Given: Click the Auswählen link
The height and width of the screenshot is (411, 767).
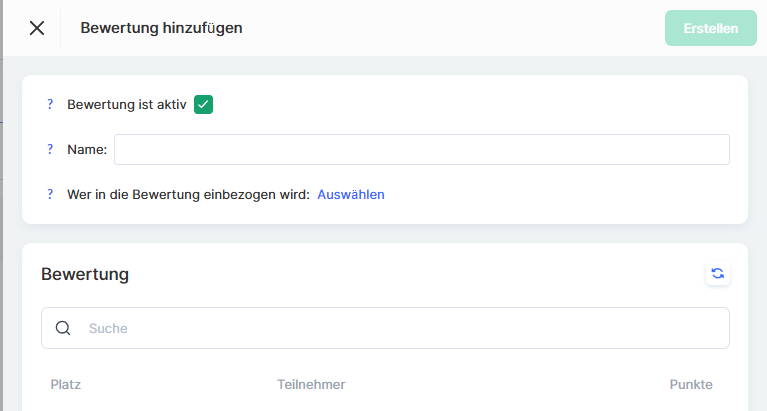Looking at the screenshot, I should 351,194.
